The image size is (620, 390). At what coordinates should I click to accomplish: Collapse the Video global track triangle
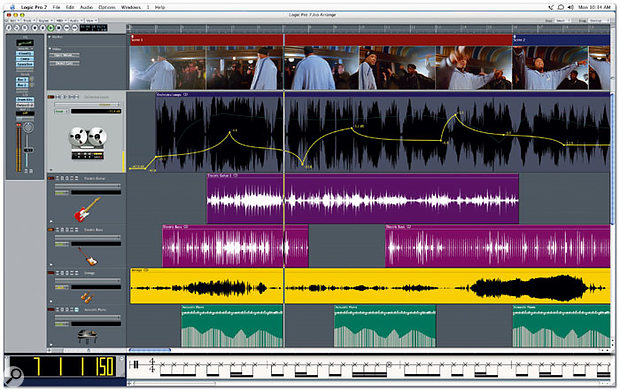click(49, 49)
